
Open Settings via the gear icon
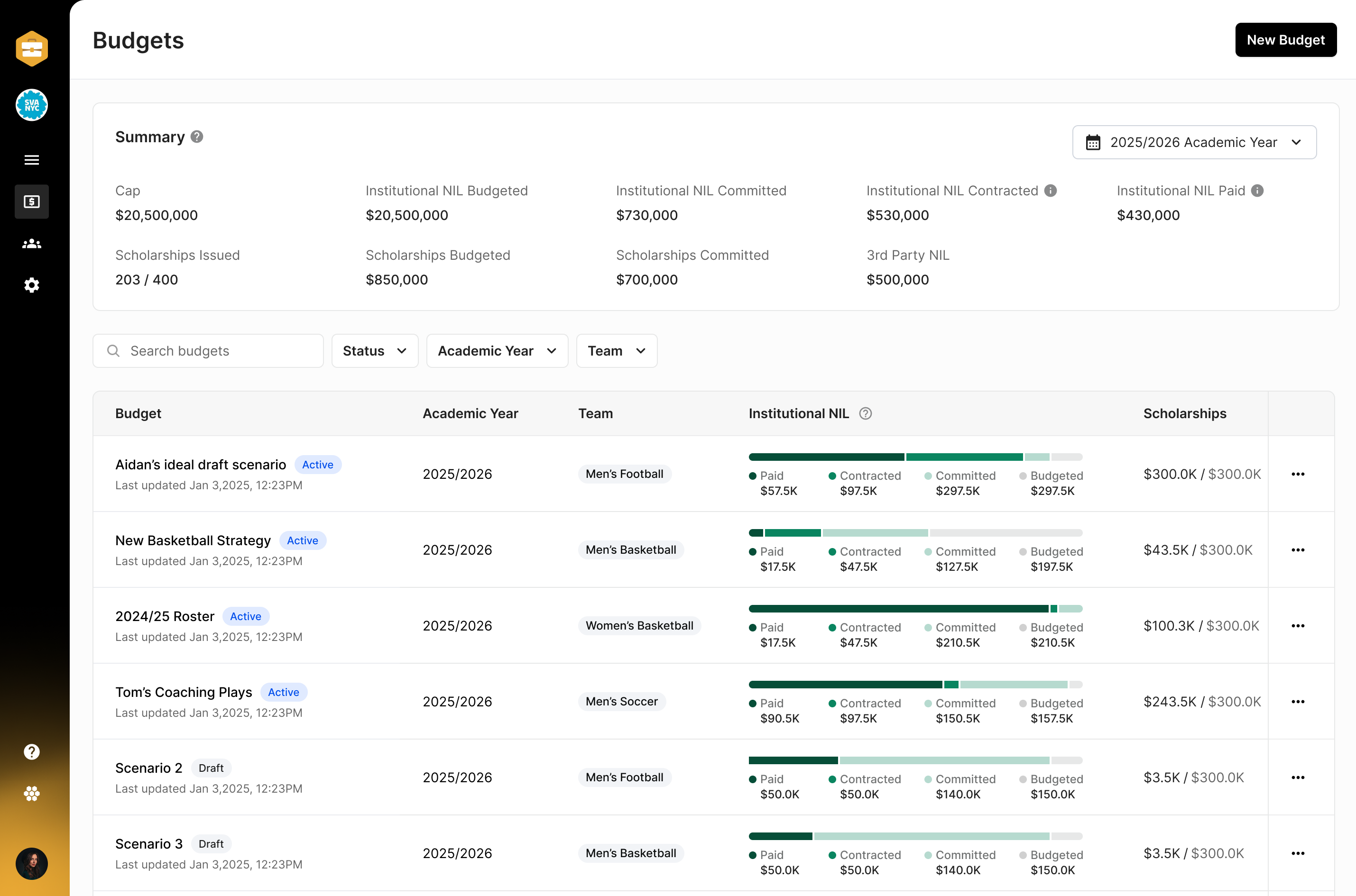tap(31, 285)
